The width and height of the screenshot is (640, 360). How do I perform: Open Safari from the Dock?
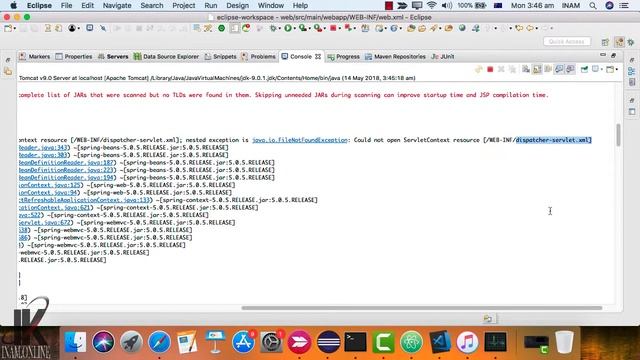click(159, 342)
